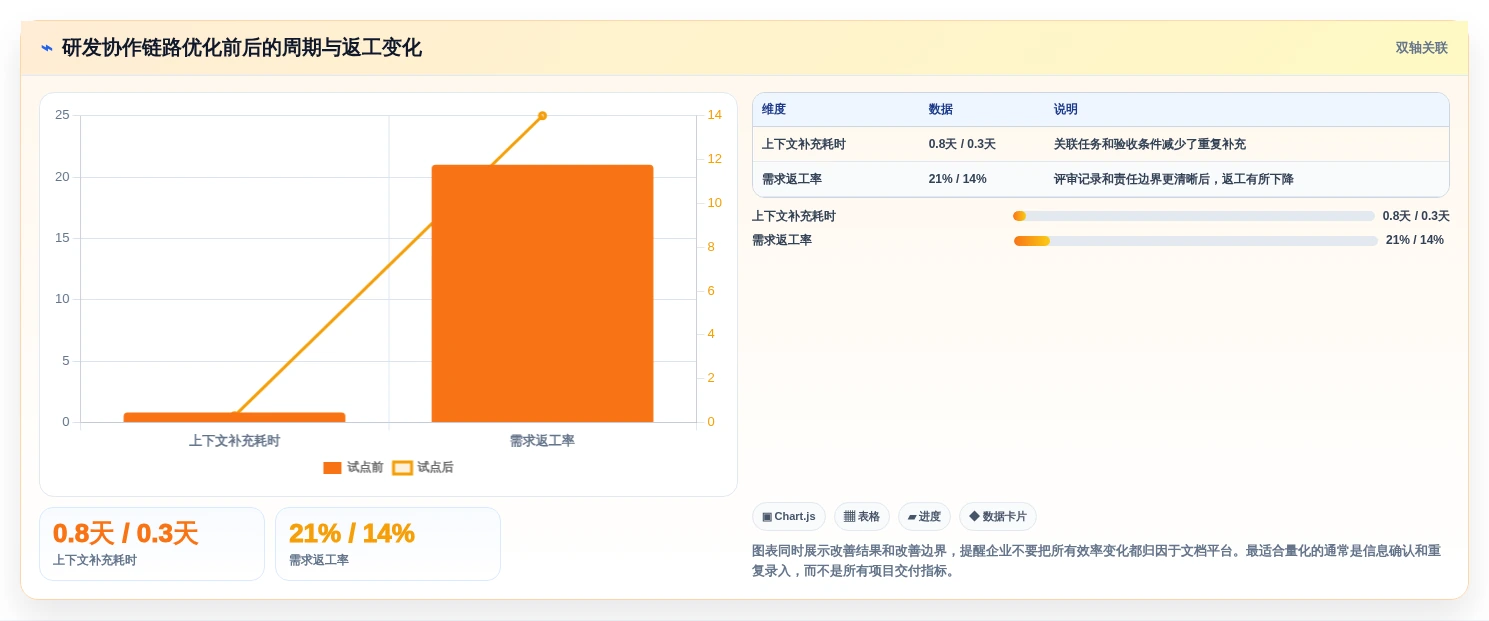Click 关联任务和验收条件减少了重复补充 cell
This screenshot has height=621, width=1489.
1150,144
